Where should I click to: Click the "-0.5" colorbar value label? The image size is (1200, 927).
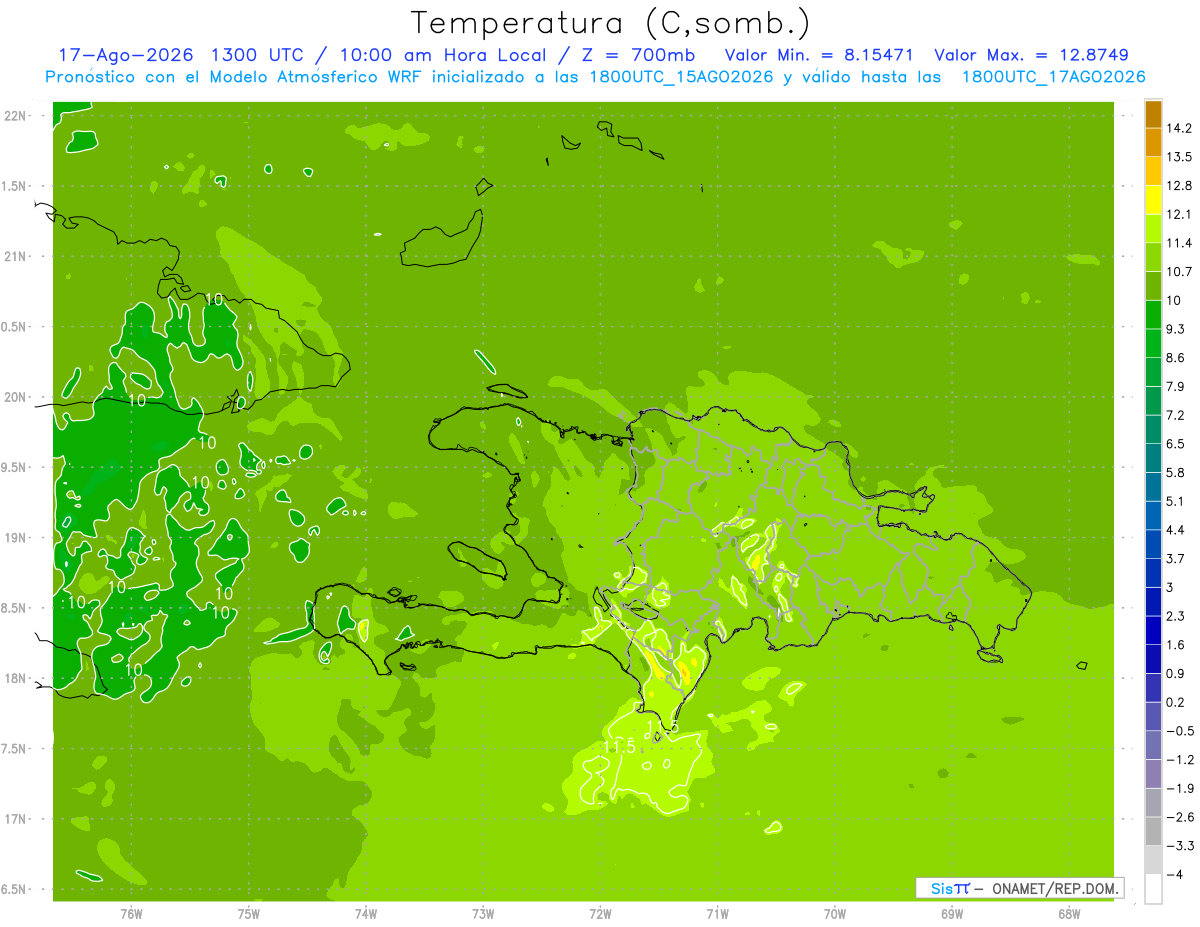coord(1179,731)
